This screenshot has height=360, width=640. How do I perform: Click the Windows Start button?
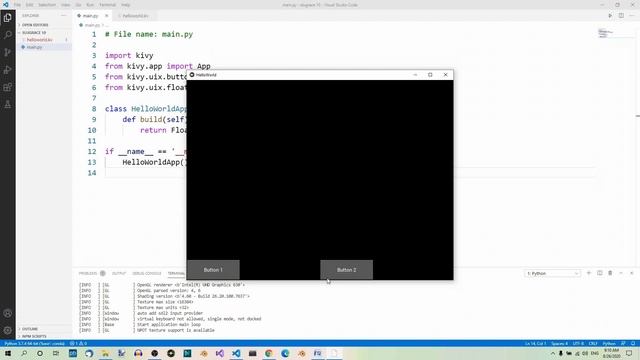coord(7,353)
